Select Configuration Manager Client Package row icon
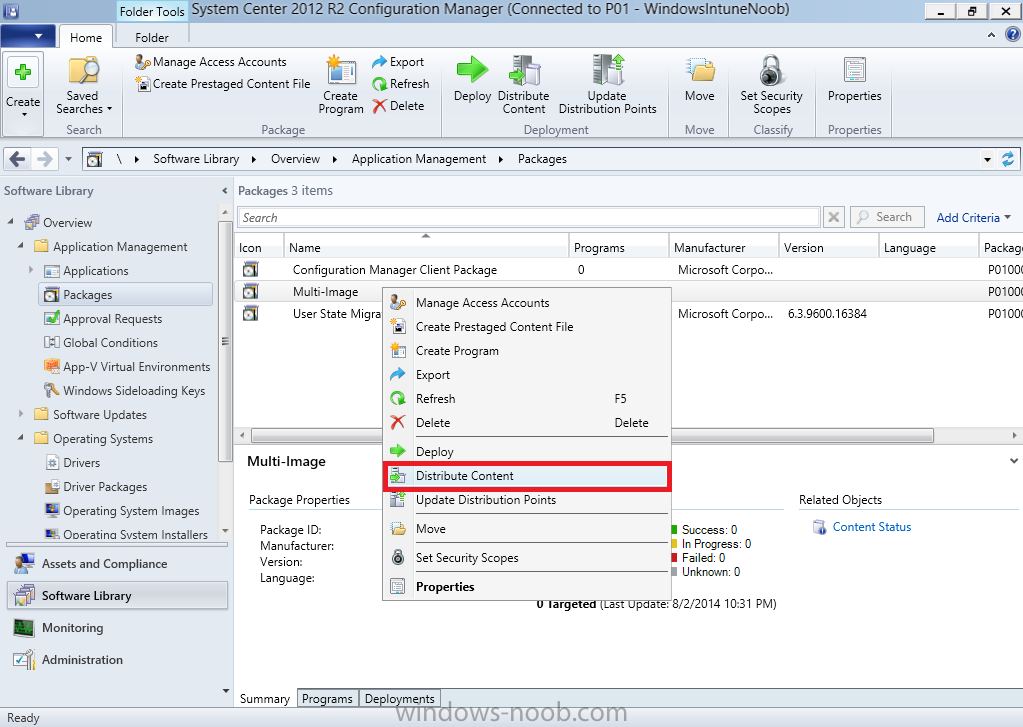Viewport: 1023px width, 727px height. point(250,270)
